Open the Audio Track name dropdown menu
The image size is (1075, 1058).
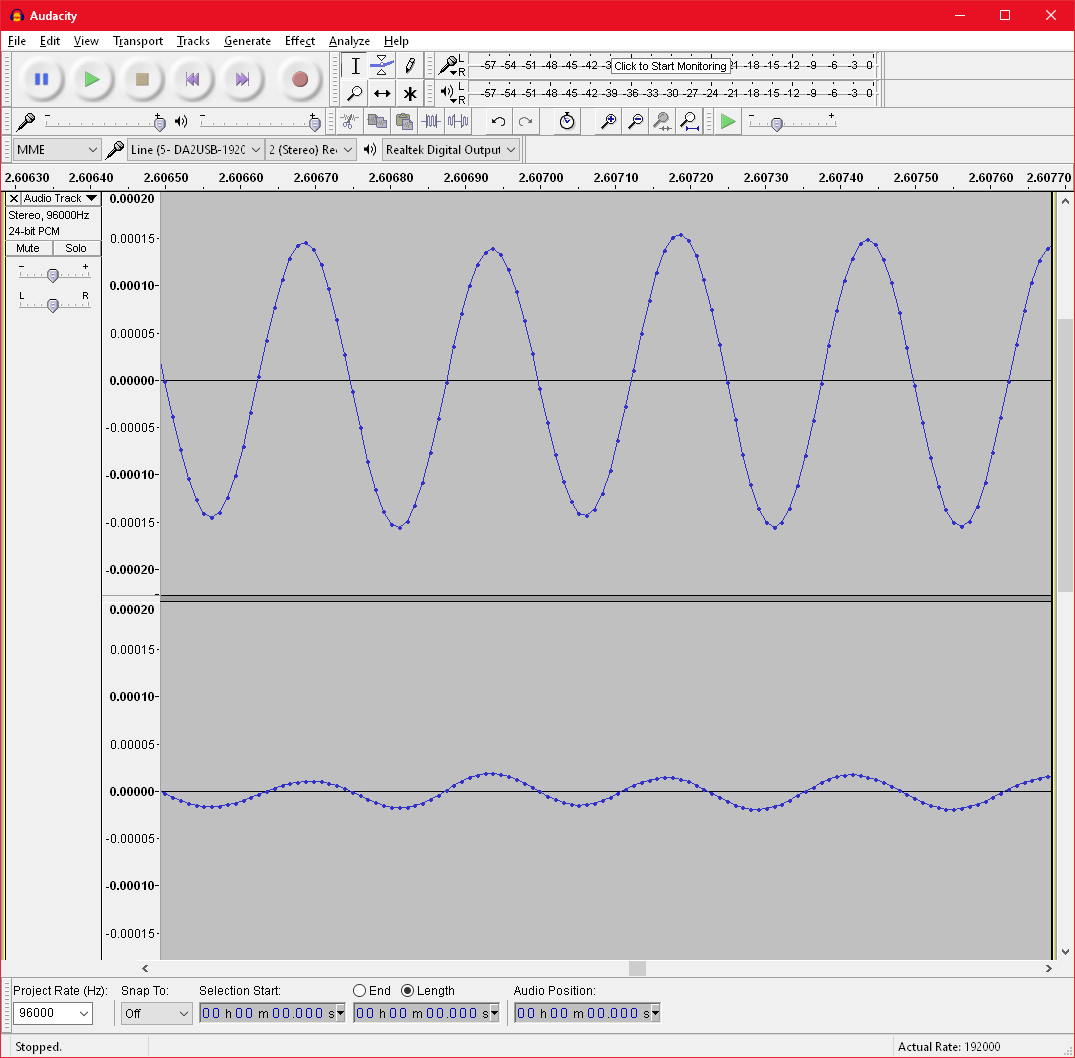(x=60, y=198)
